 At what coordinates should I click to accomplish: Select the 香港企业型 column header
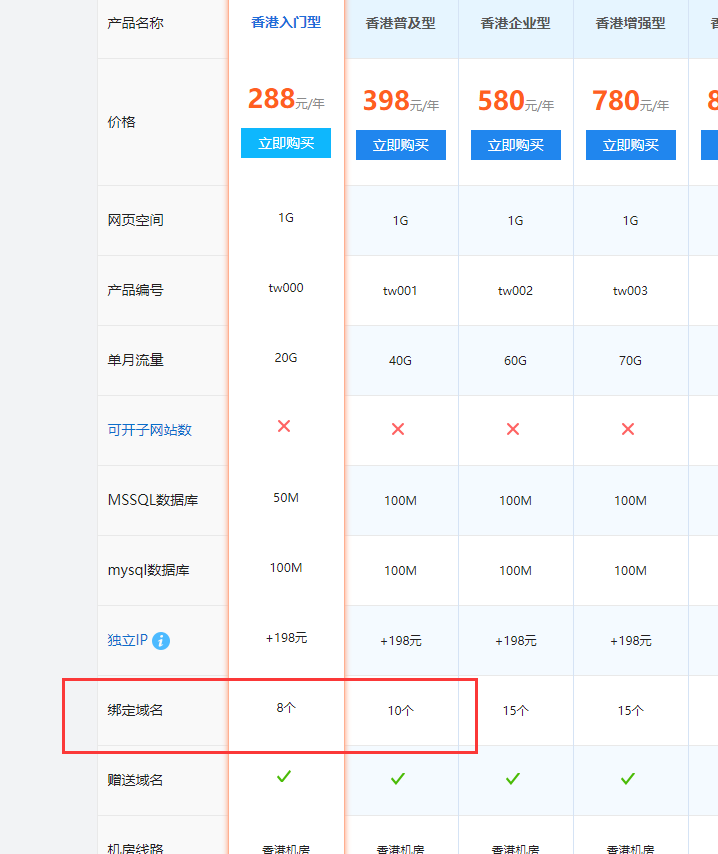[x=516, y=23]
